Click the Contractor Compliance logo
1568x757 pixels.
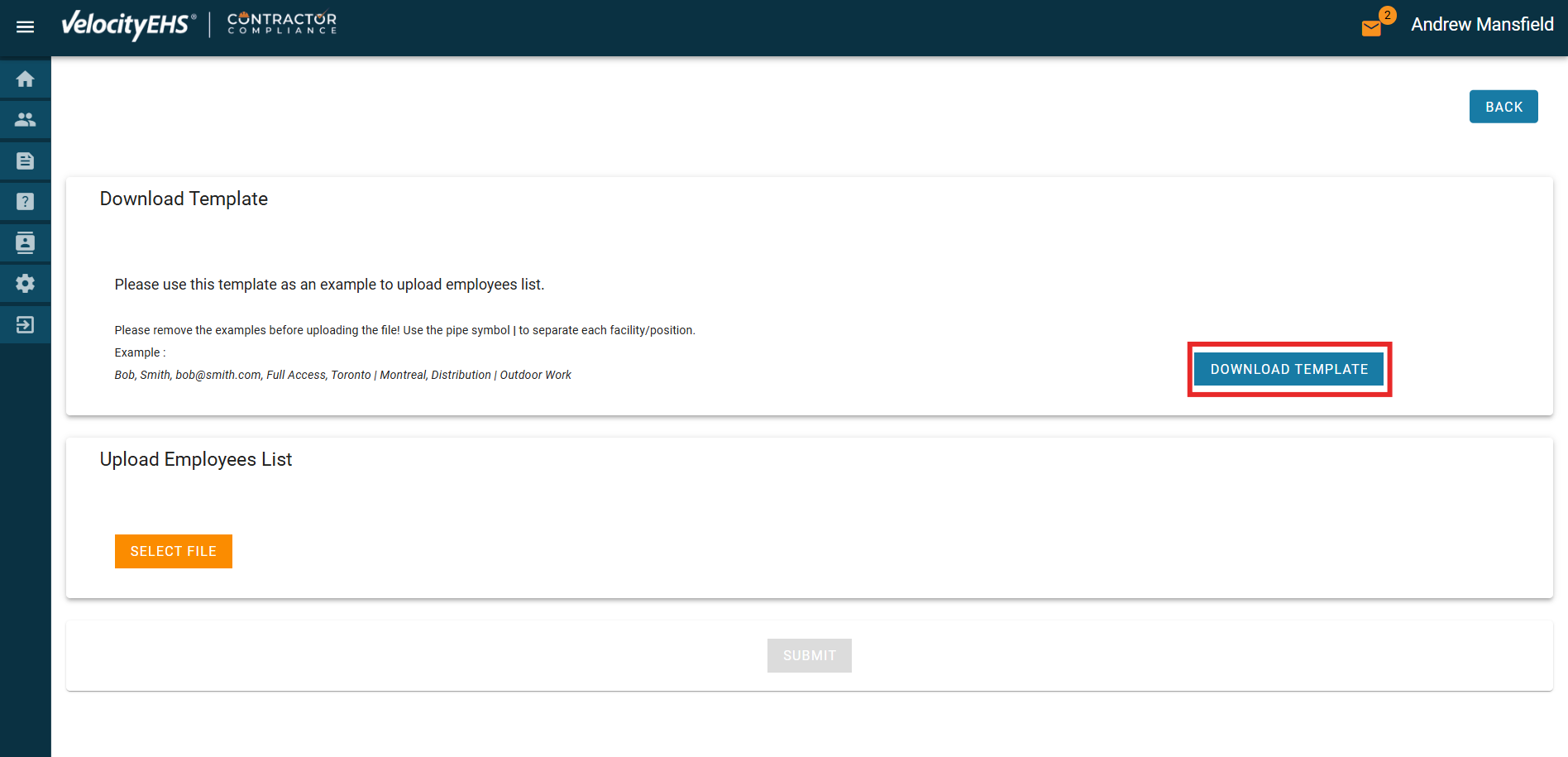pyautogui.click(x=282, y=23)
